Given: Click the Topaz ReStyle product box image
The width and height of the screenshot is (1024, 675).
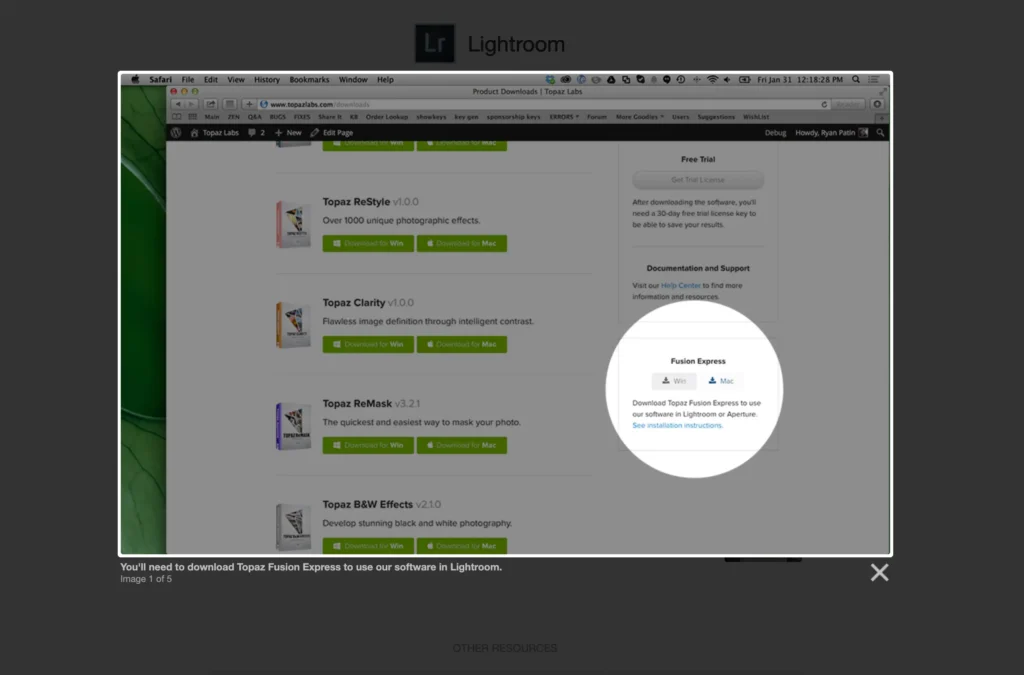Looking at the screenshot, I should (293, 224).
